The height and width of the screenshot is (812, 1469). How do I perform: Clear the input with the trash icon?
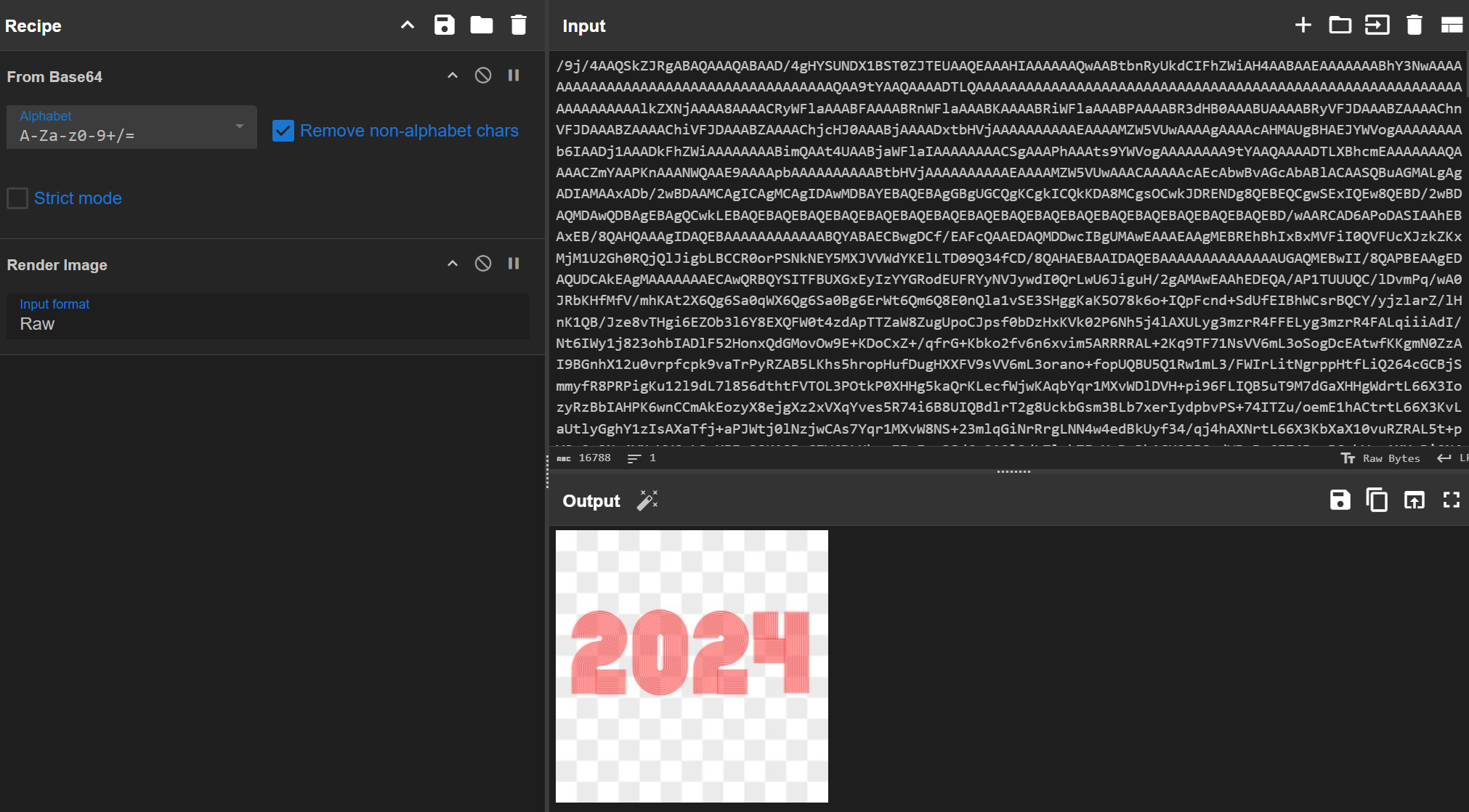coord(1414,25)
